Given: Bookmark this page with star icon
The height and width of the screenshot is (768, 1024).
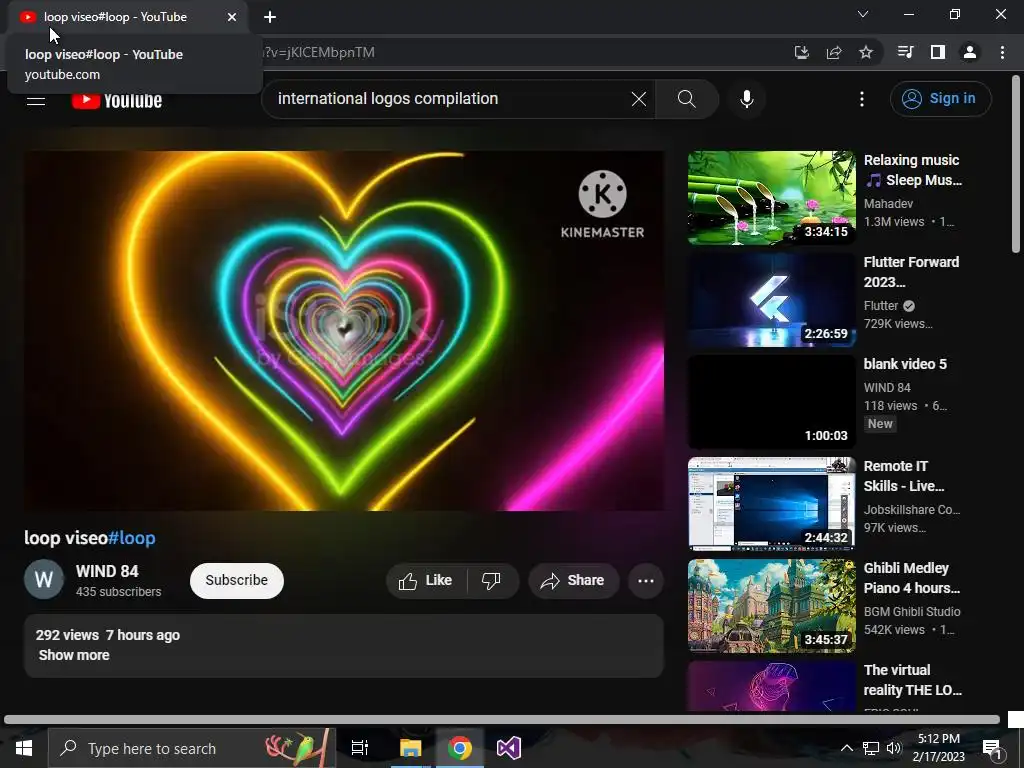Looking at the screenshot, I should (x=866, y=52).
